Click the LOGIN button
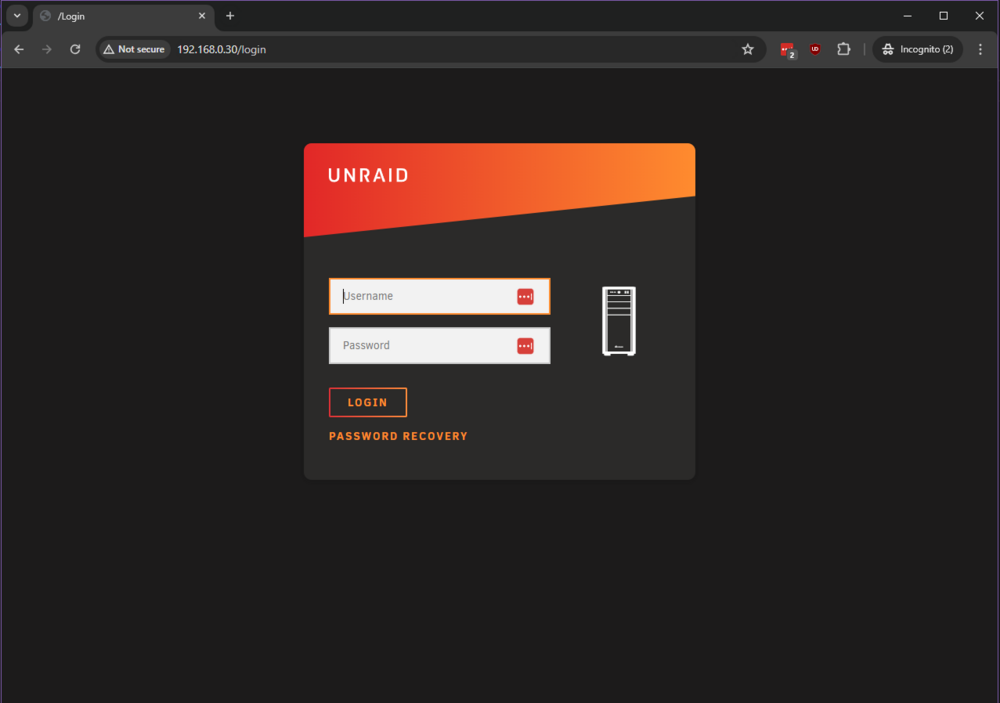The width and height of the screenshot is (1000, 703). point(368,403)
